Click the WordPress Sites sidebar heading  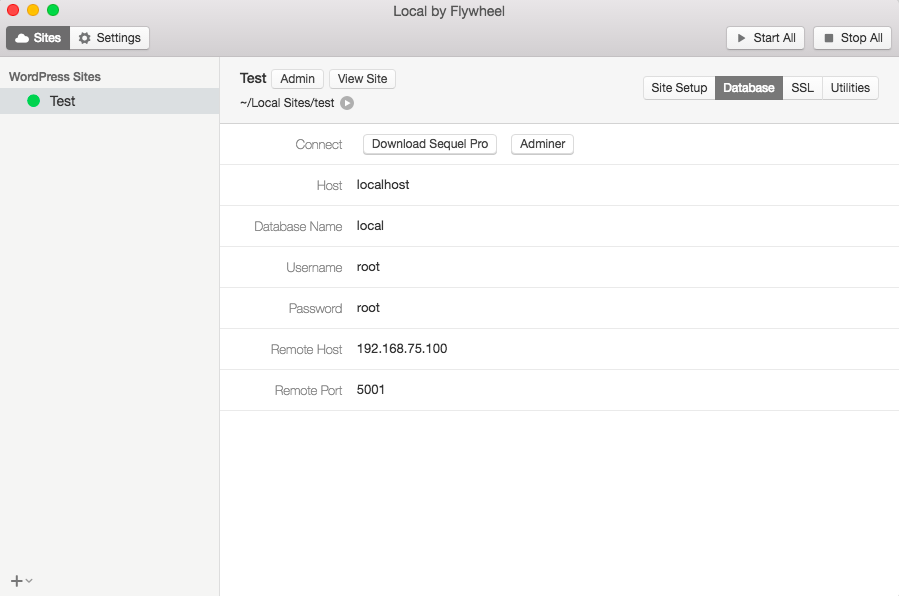pos(54,77)
